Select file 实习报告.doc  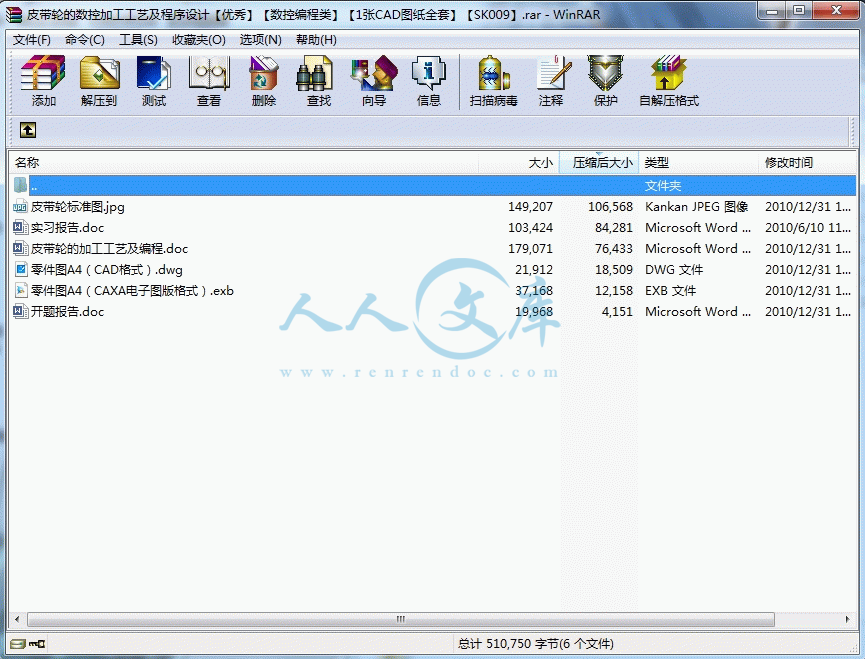pyautogui.click(x=67, y=228)
